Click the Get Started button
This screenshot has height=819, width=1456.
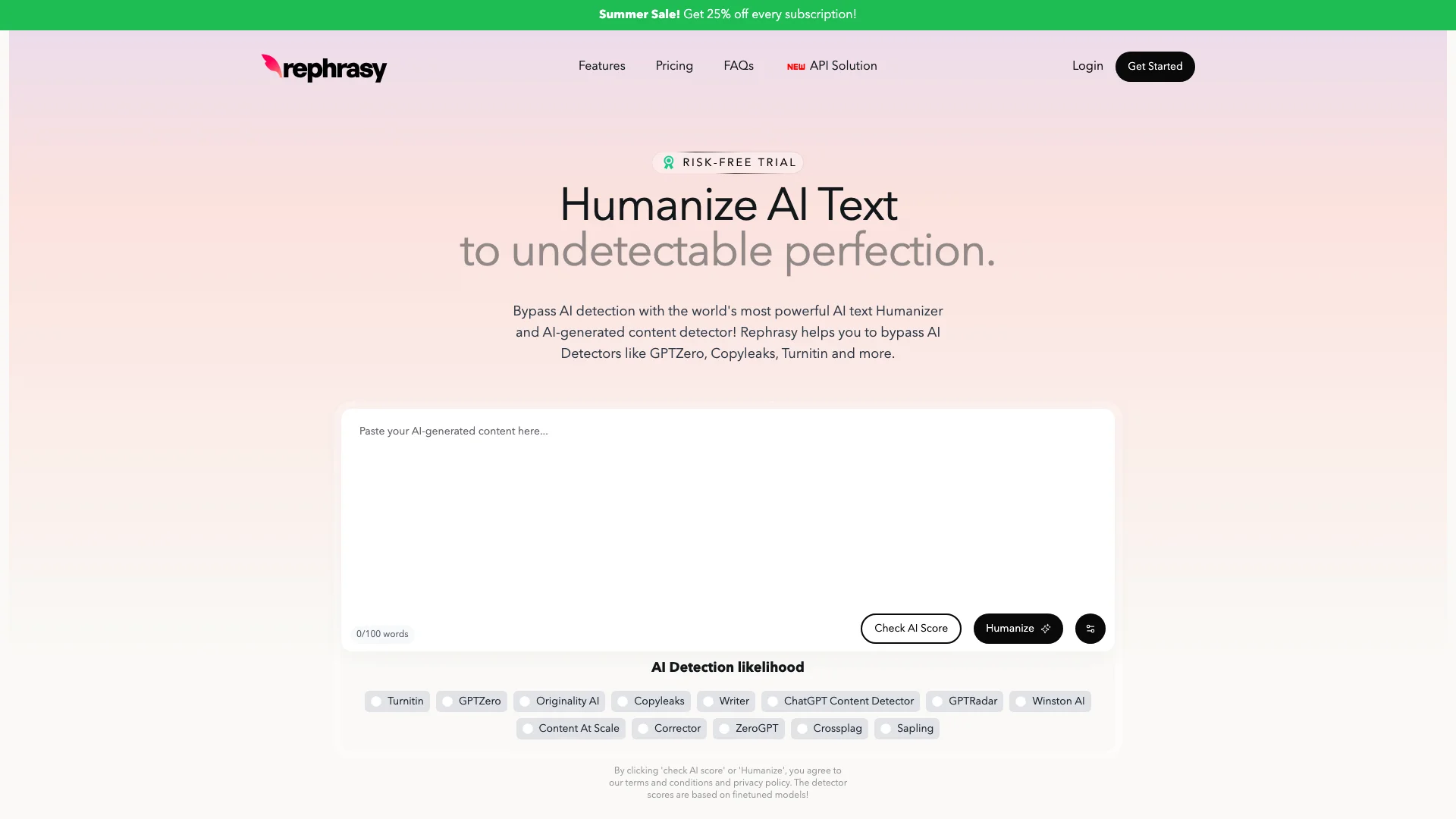coord(1155,66)
